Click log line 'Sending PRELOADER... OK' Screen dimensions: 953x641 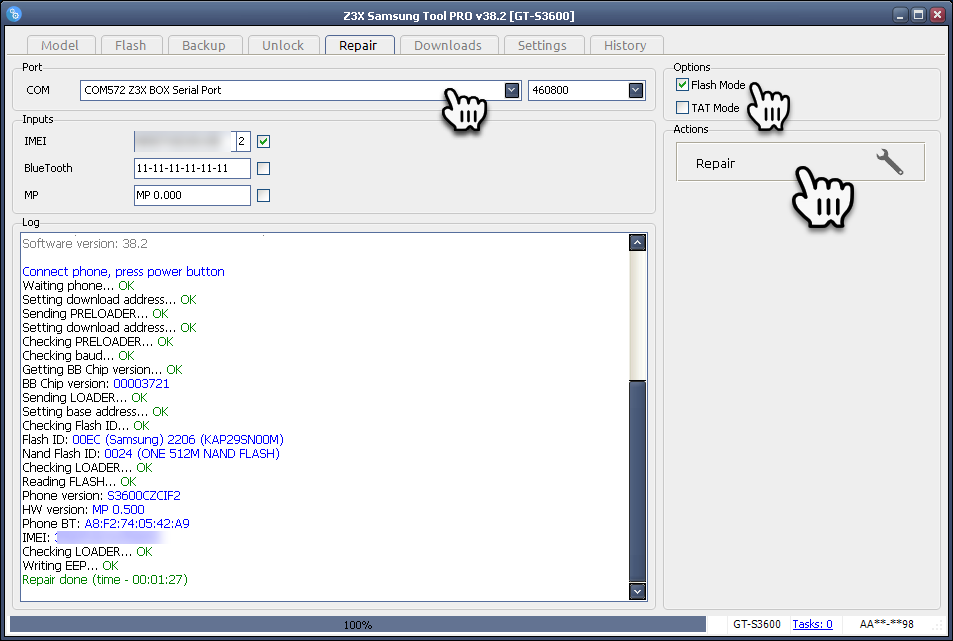click(x=95, y=314)
